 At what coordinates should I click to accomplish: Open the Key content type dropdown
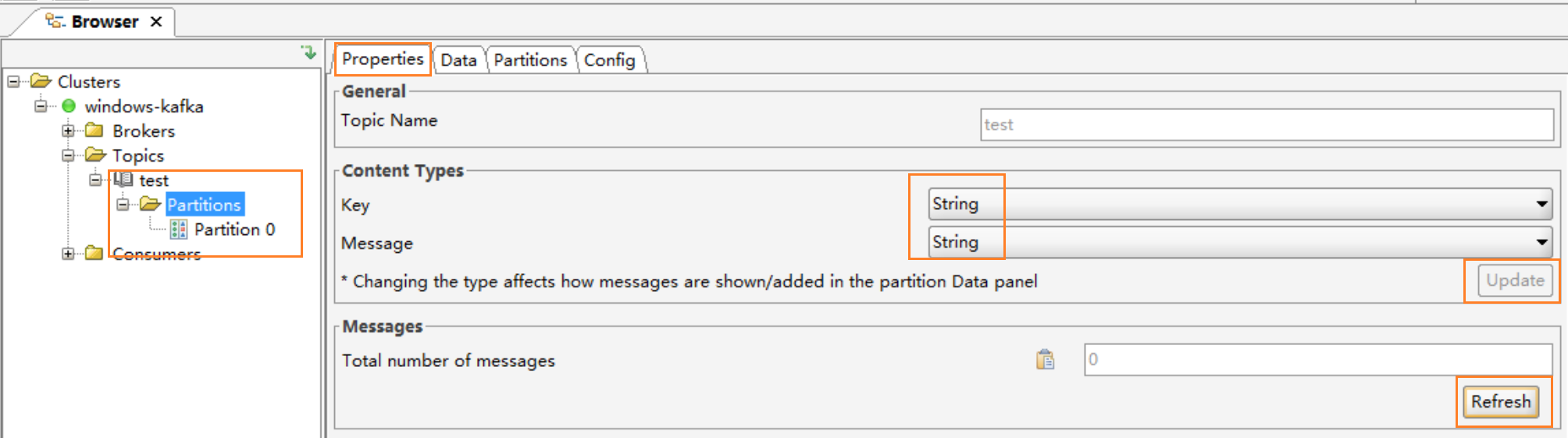(x=1541, y=204)
